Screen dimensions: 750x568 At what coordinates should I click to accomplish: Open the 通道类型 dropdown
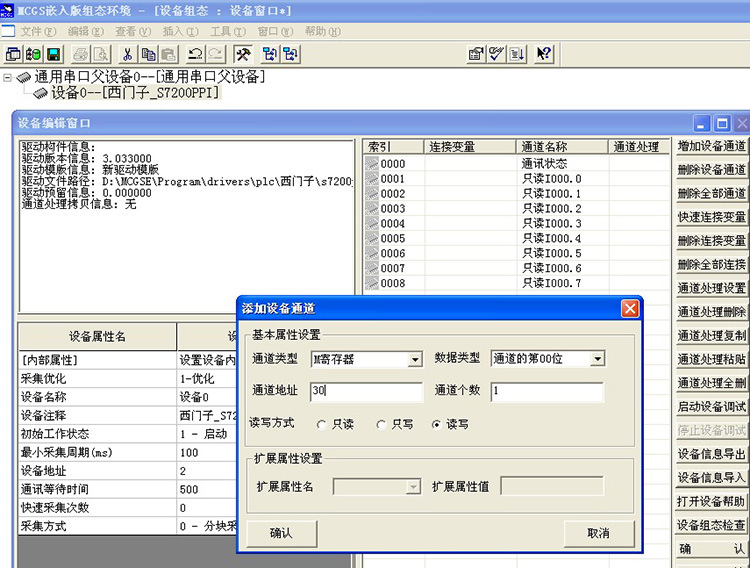coord(415,359)
